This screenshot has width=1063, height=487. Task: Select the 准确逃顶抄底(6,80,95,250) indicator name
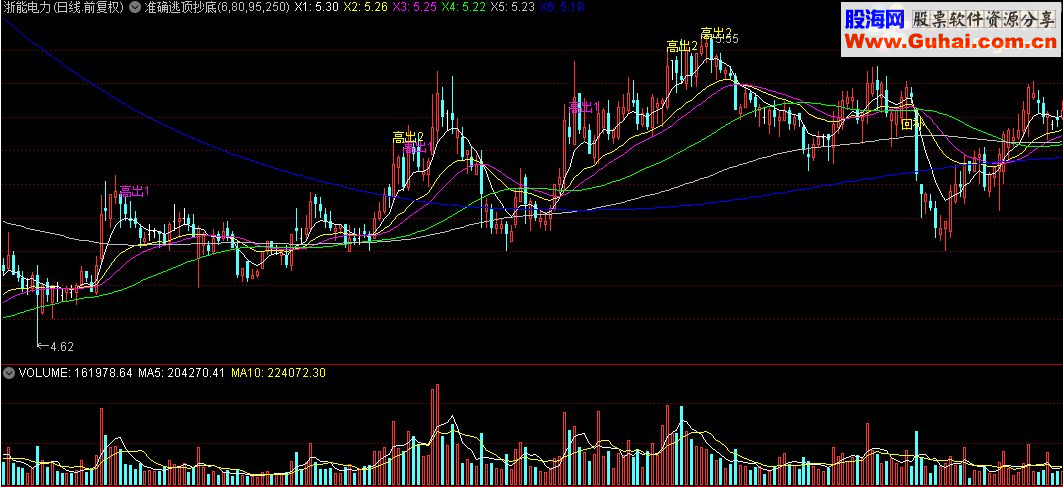point(217,7)
